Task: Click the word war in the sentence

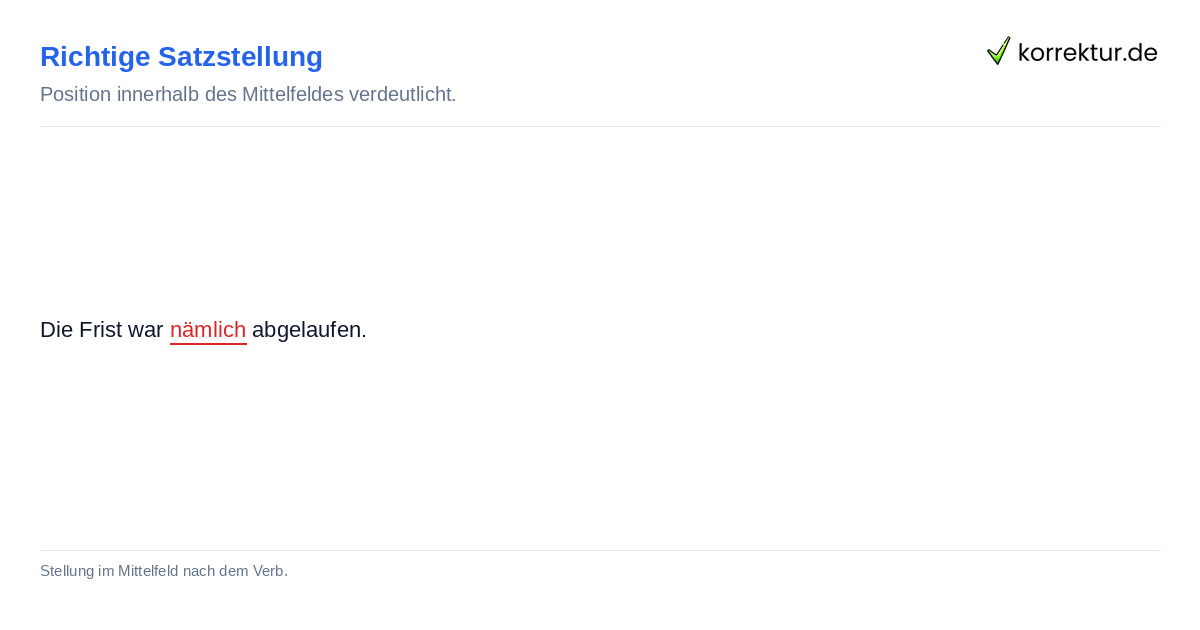Action: (146, 330)
